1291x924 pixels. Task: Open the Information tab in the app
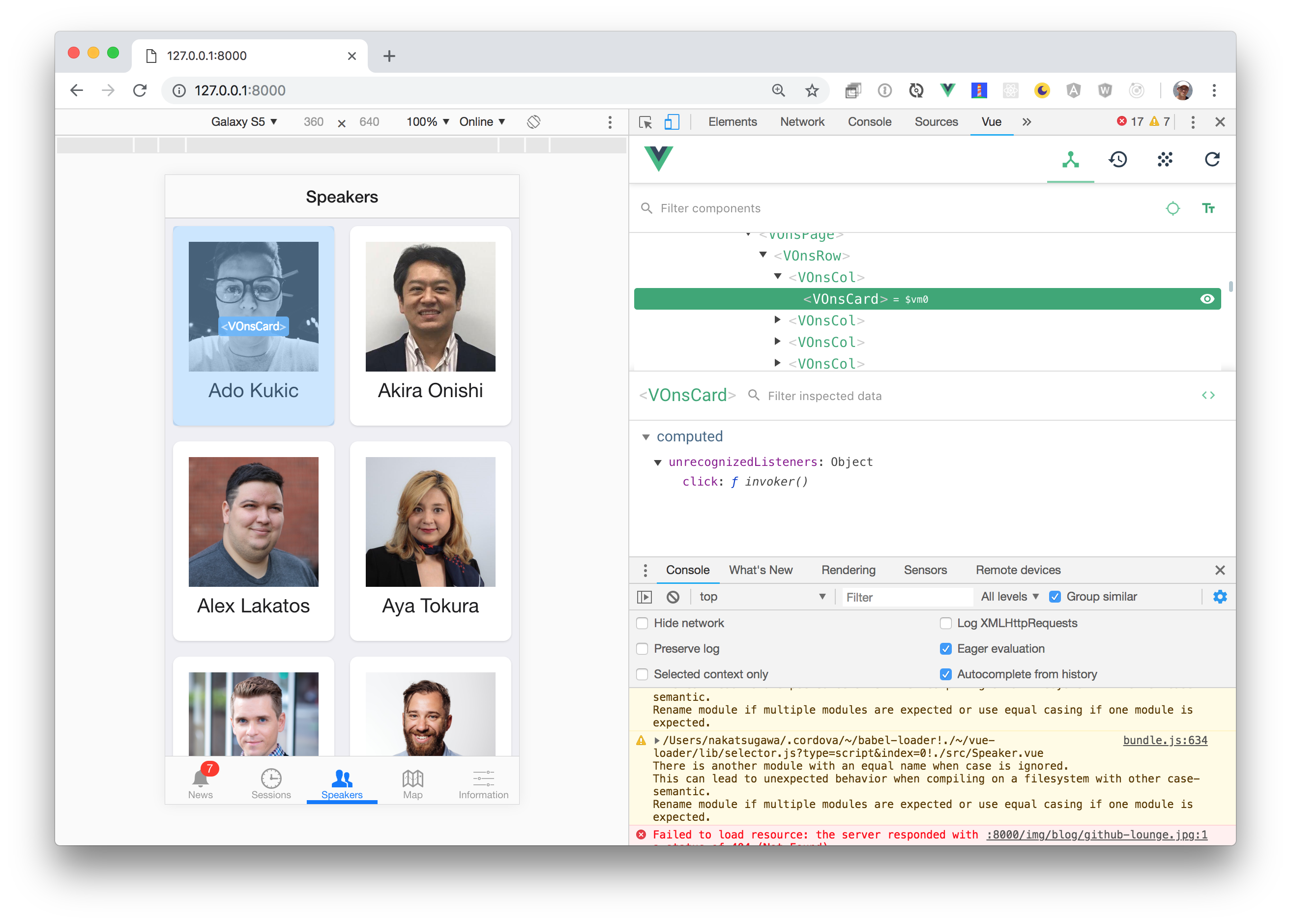(x=483, y=783)
